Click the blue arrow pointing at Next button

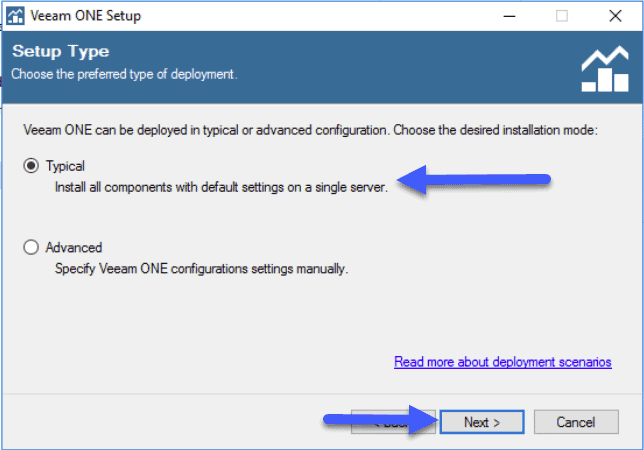pyautogui.click(x=380, y=420)
